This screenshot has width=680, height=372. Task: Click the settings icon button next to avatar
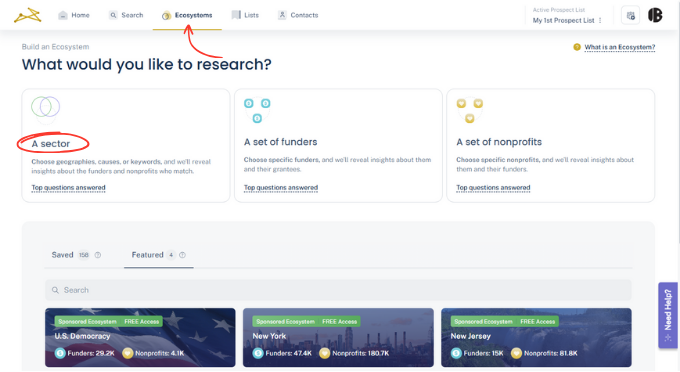click(630, 16)
